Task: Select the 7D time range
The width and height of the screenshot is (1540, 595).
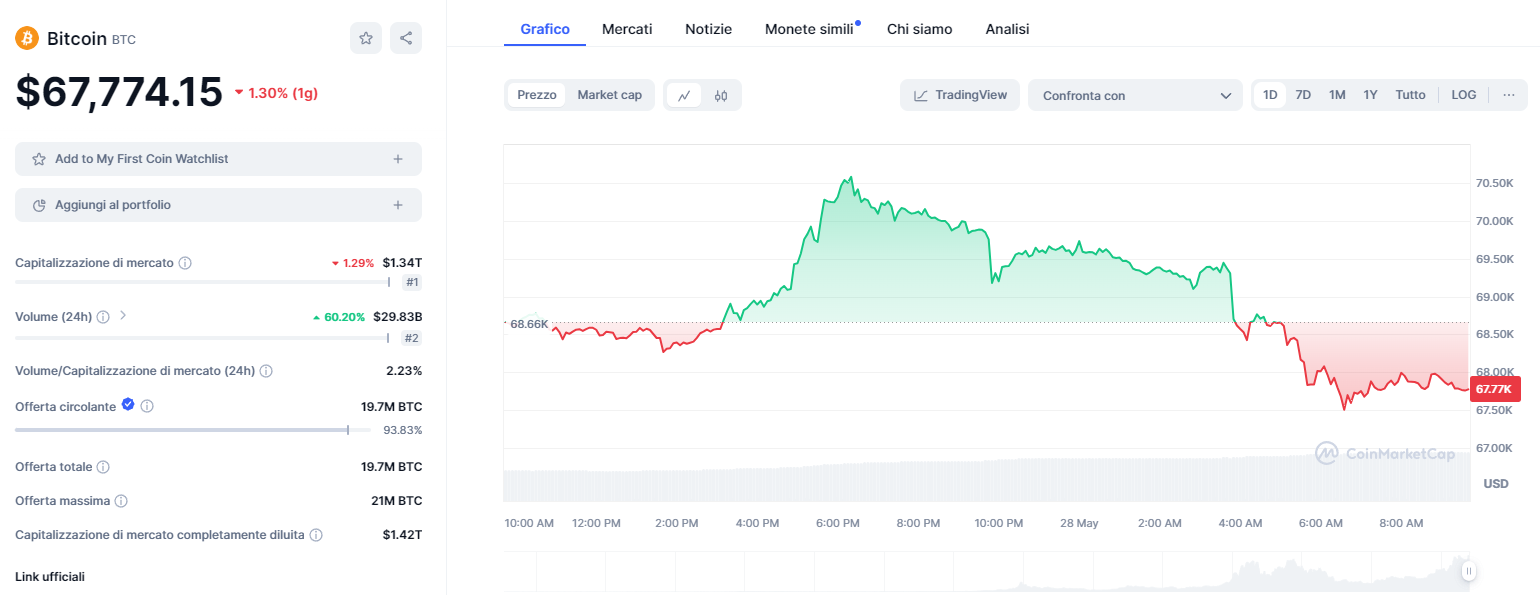Action: click(x=1303, y=95)
